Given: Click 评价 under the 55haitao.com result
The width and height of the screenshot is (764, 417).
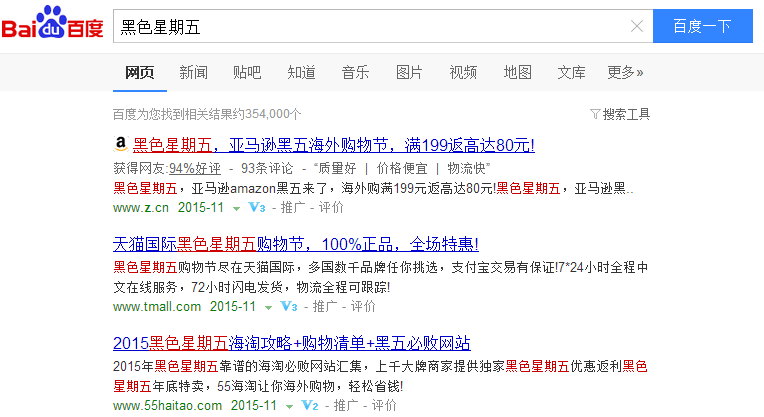Looking at the screenshot, I should click(x=384, y=405).
